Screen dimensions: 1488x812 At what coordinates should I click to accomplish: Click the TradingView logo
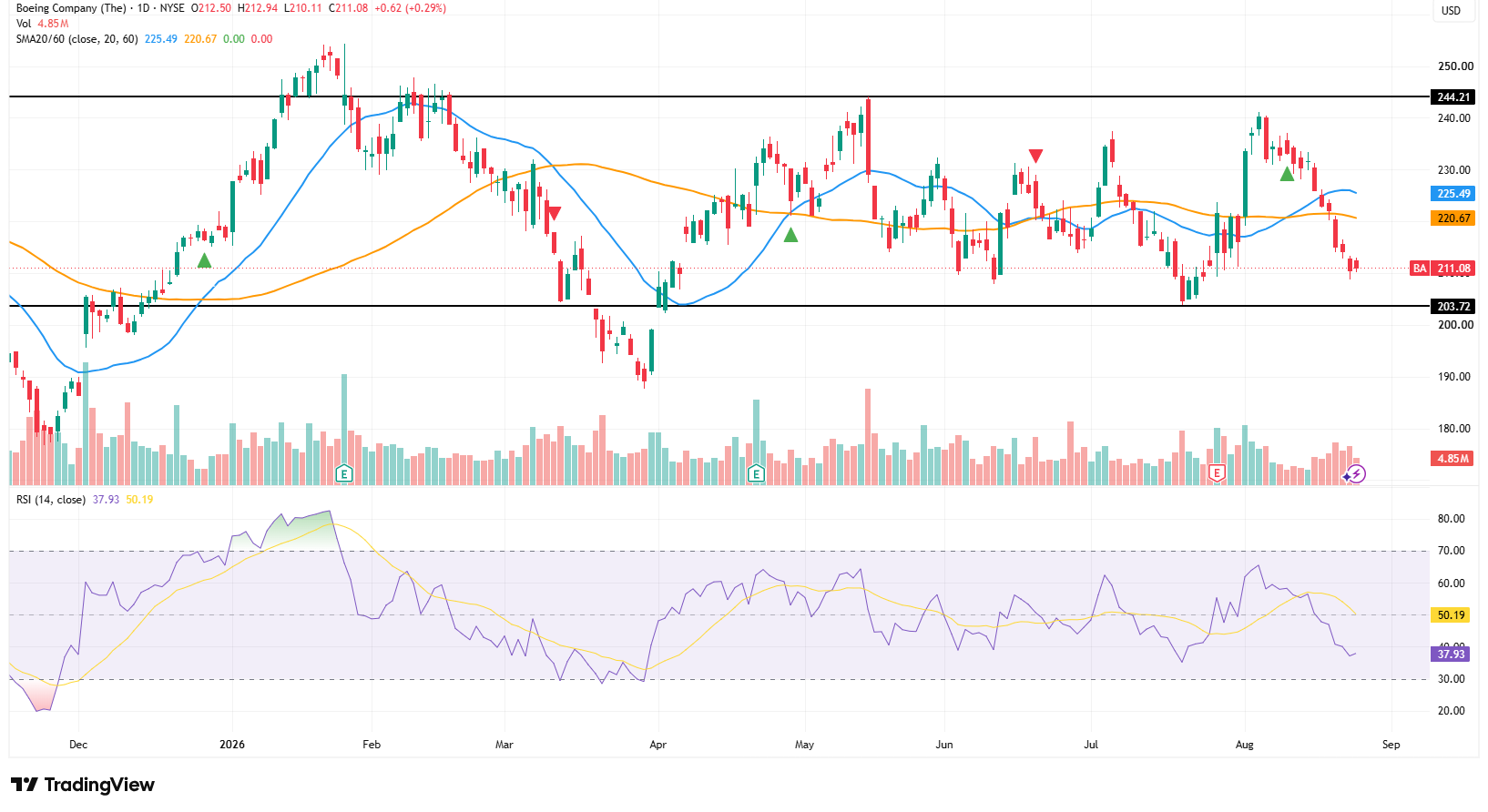[83, 785]
